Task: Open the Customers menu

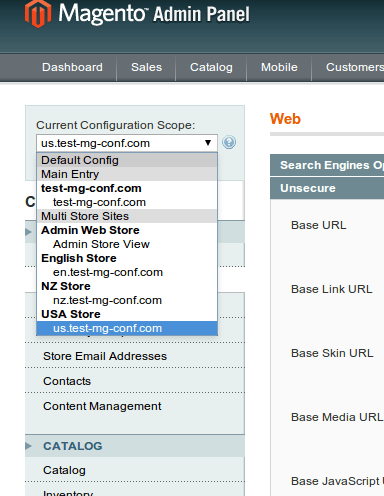Action: (354, 67)
